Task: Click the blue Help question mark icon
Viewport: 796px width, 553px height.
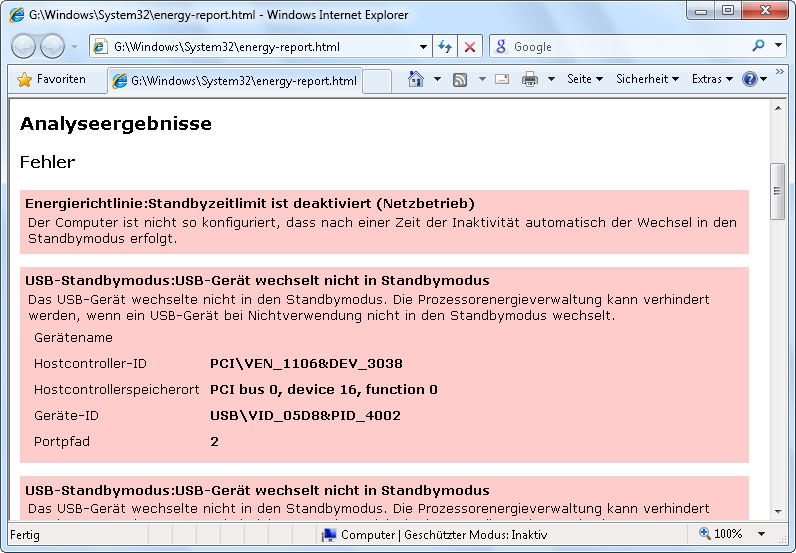Action: [750, 79]
